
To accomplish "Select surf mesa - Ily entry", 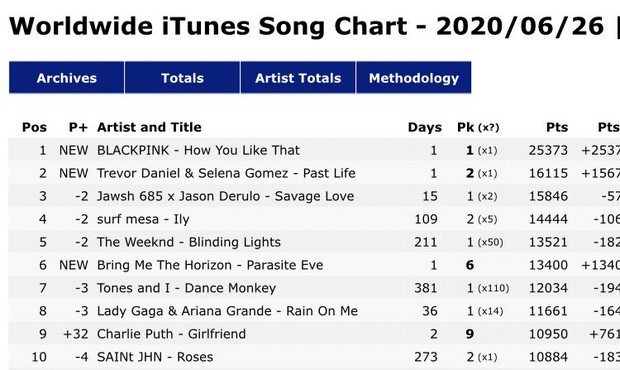I will coord(314,219).
